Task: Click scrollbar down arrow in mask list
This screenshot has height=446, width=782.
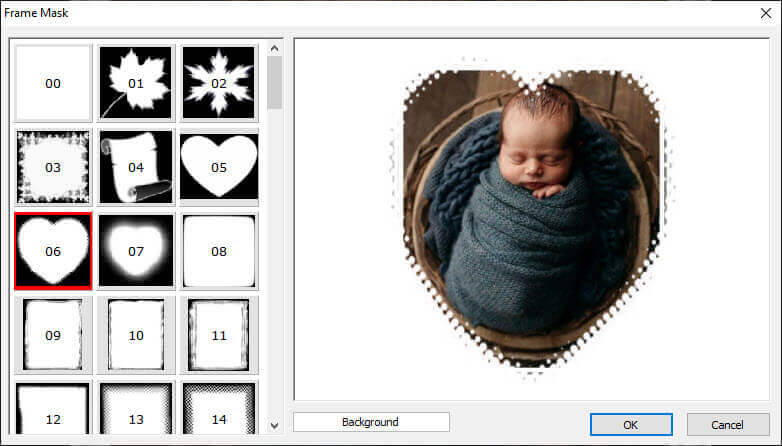Action: tap(274, 426)
